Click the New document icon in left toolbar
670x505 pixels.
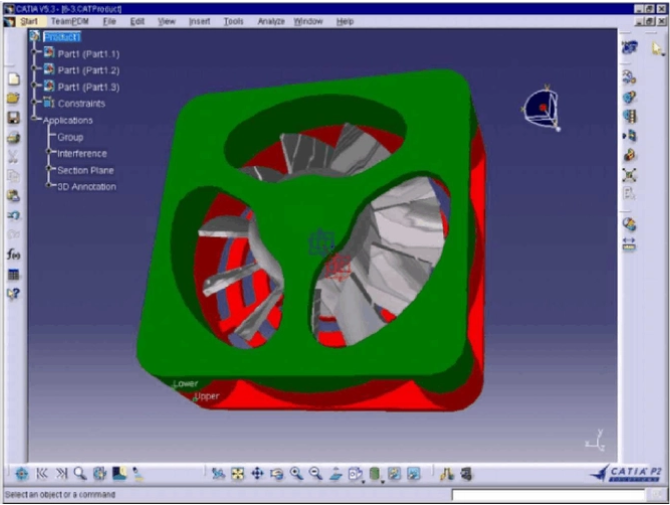[13, 79]
